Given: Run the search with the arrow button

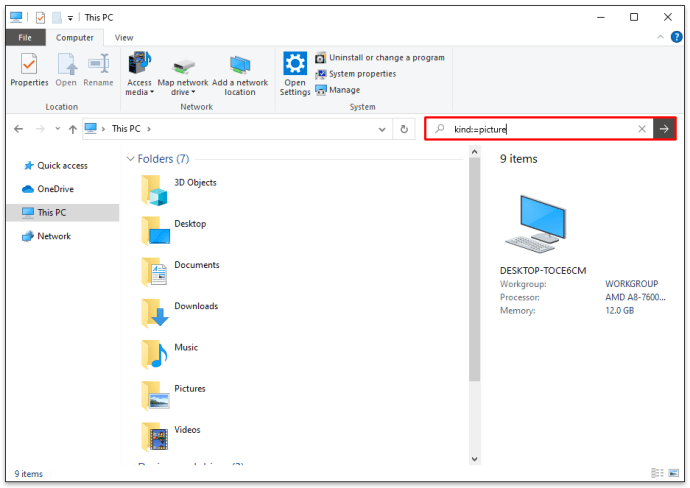Looking at the screenshot, I should coord(664,129).
